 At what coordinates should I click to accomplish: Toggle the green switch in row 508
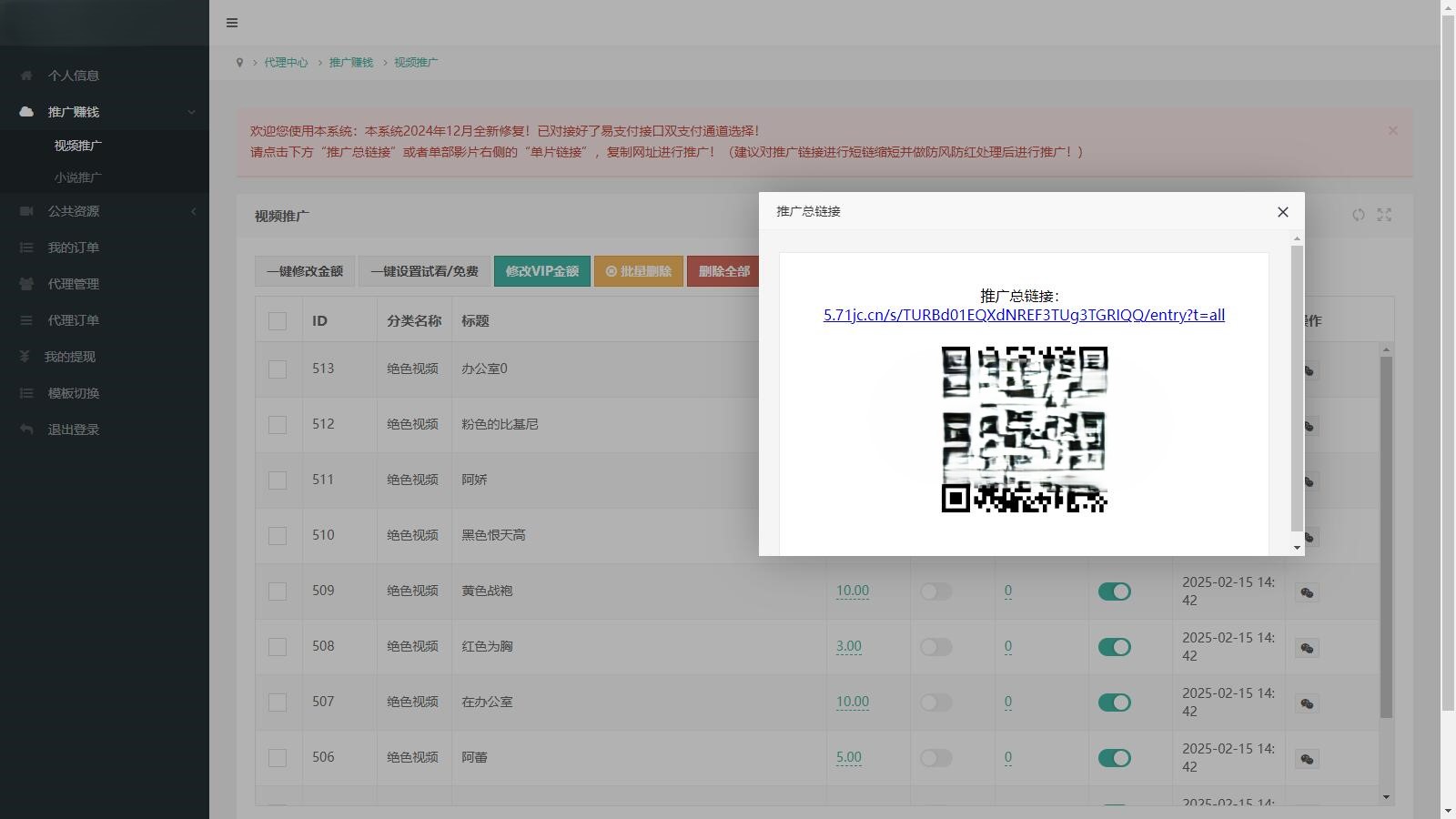(x=1115, y=647)
